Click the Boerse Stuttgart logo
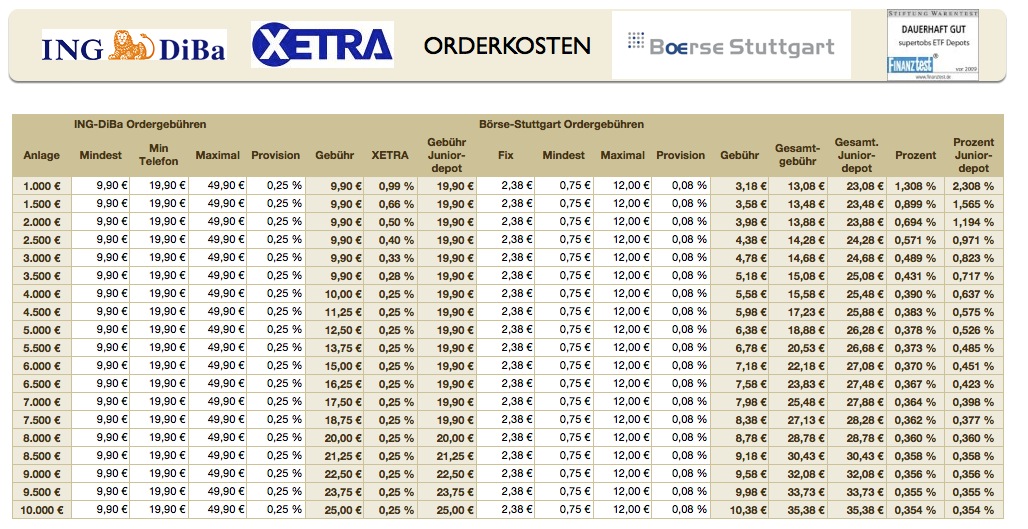 pyautogui.click(x=731, y=45)
